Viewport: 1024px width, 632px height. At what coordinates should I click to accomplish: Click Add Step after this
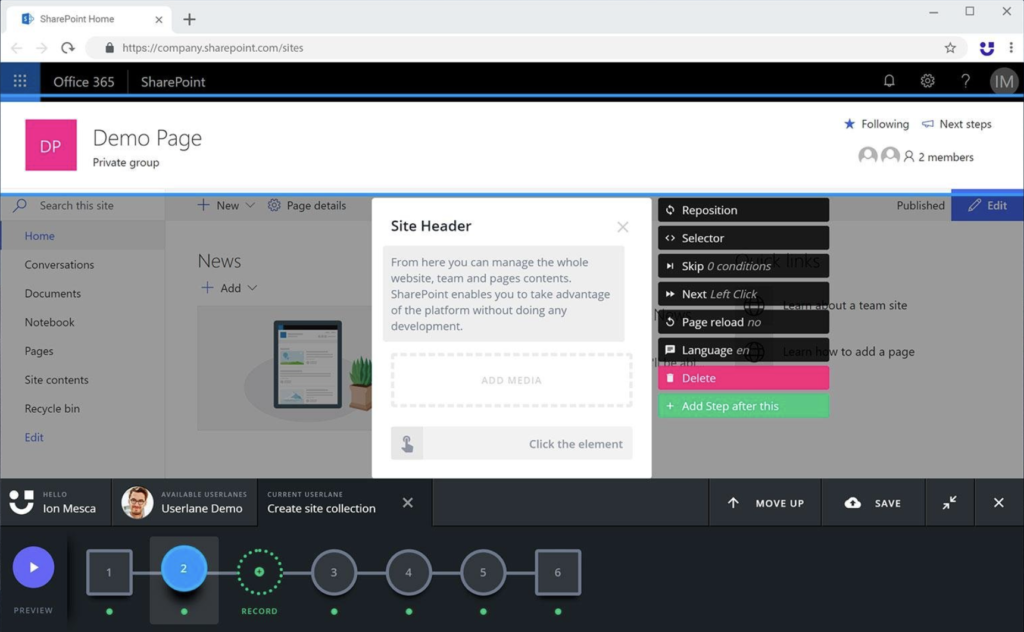tap(744, 405)
